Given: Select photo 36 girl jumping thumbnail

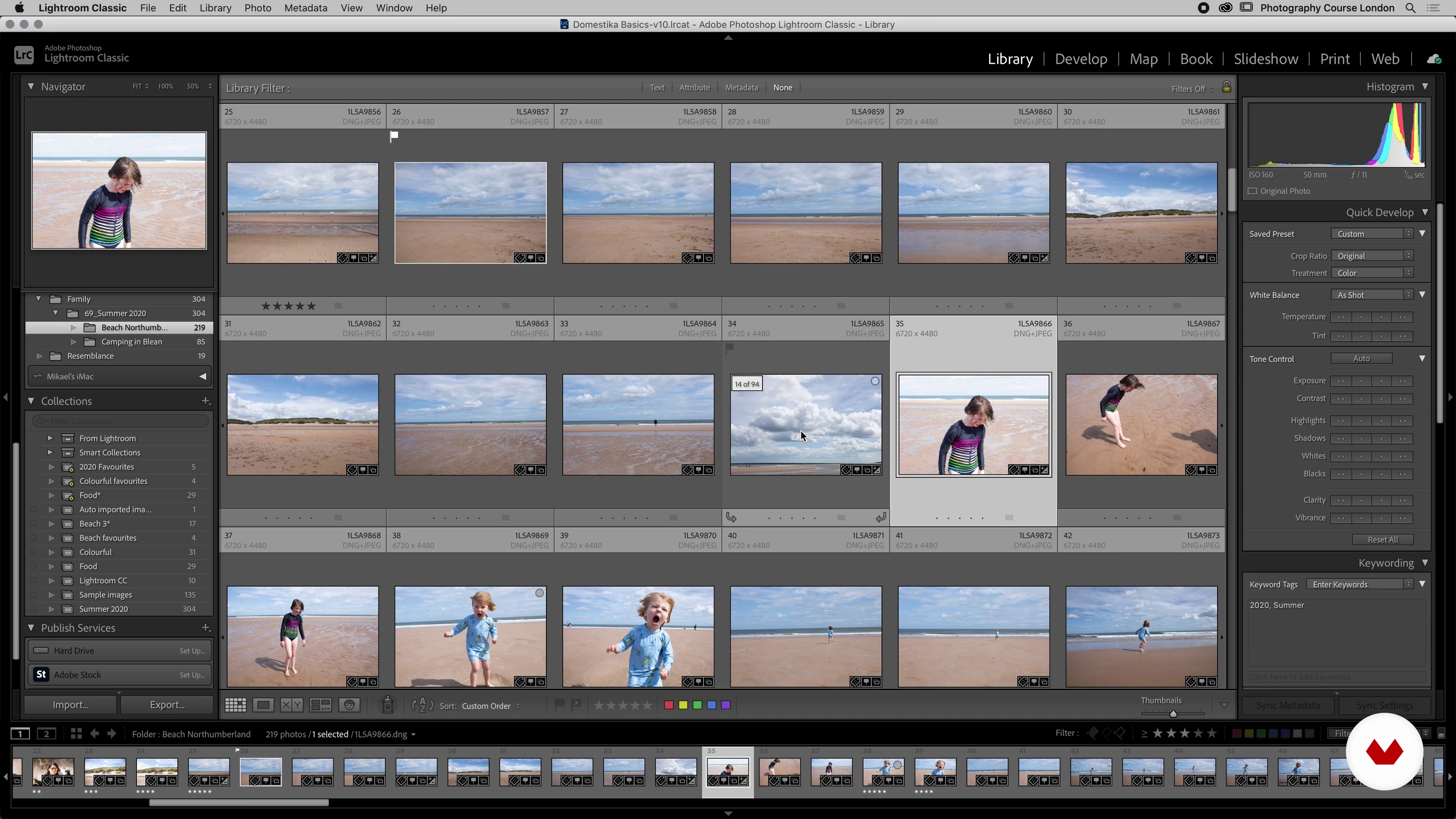Looking at the screenshot, I should tap(1141, 425).
